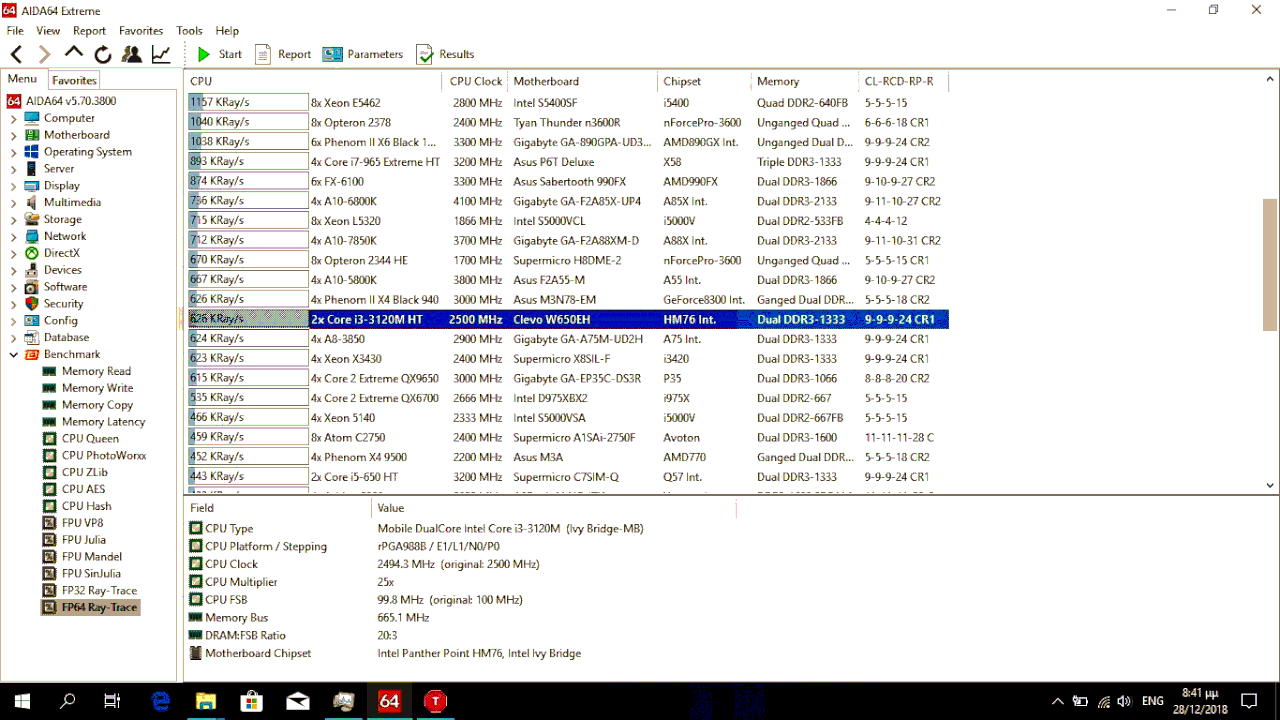Expand the Motherboard tree node

coord(14,135)
